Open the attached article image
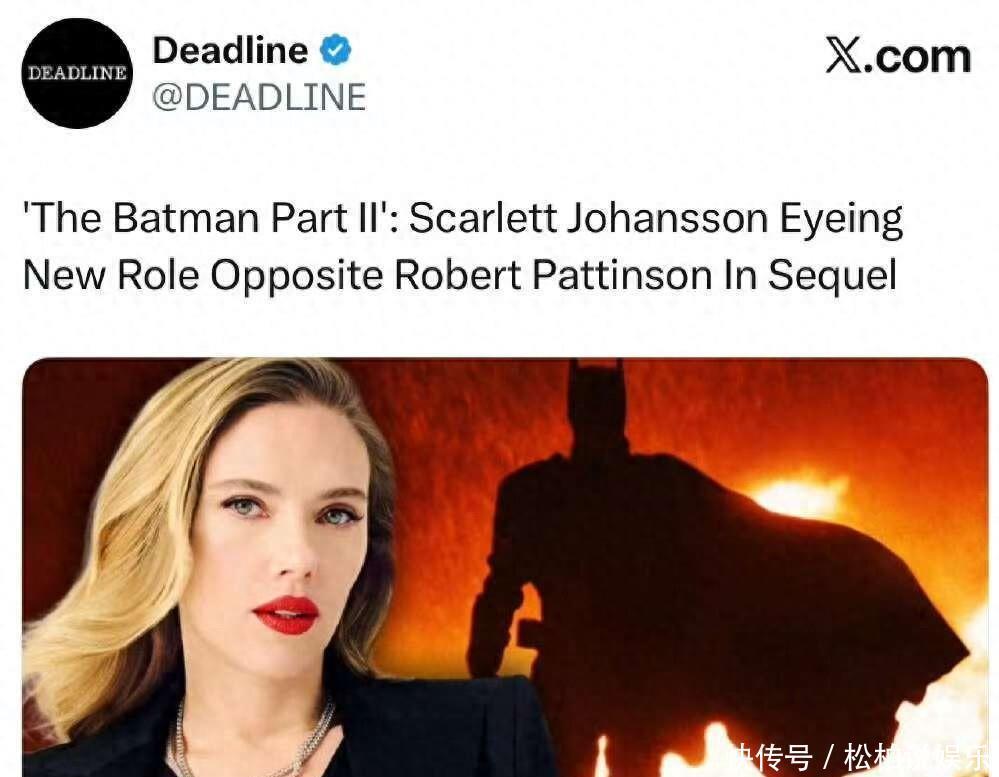This screenshot has height=777, width=999. [505, 567]
